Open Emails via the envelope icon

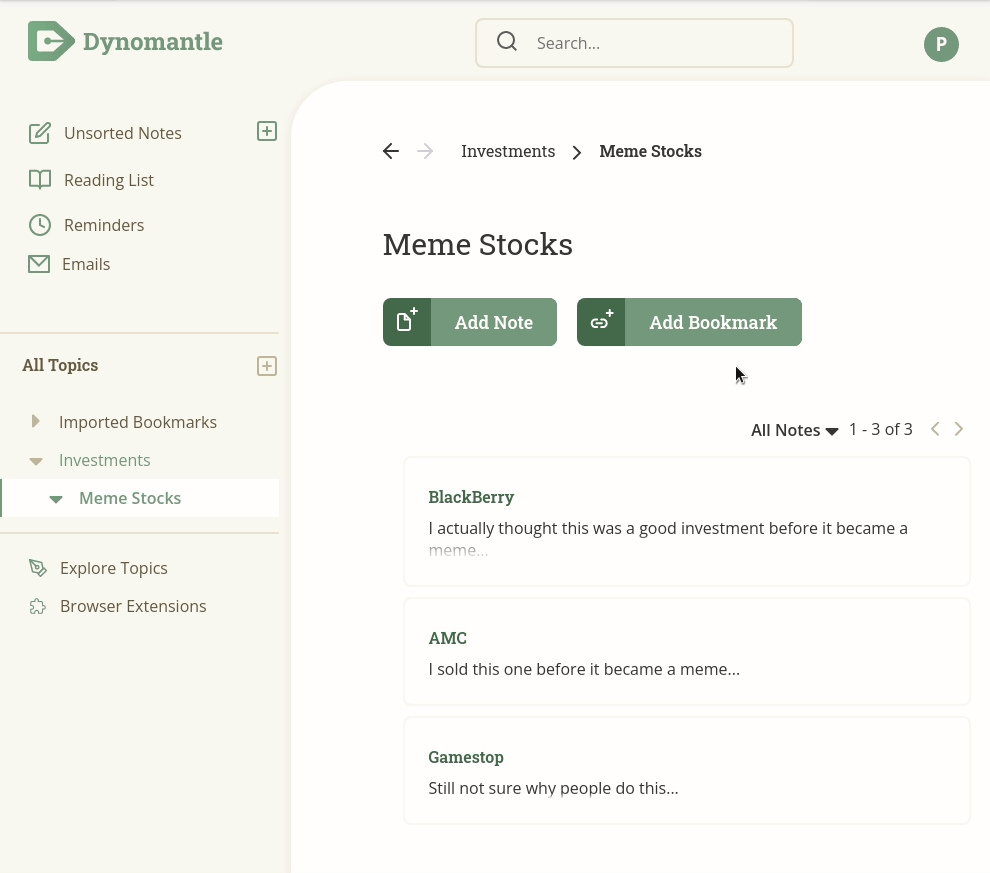tap(39, 264)
